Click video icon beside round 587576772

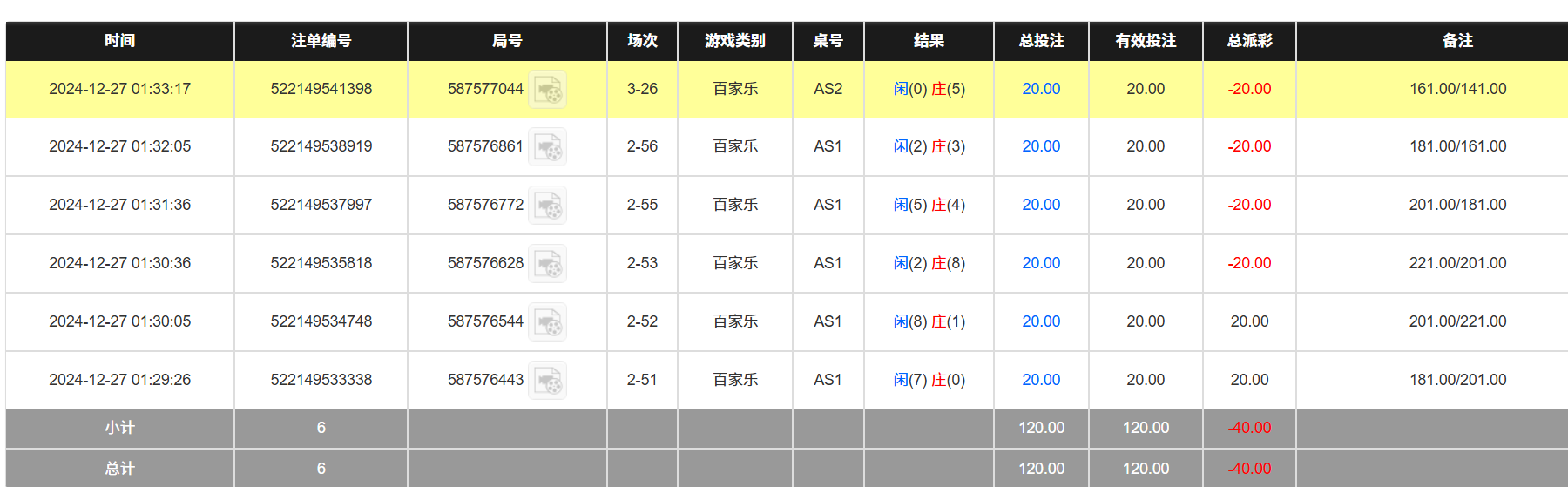pyautogui.click(x=548, y=206)
